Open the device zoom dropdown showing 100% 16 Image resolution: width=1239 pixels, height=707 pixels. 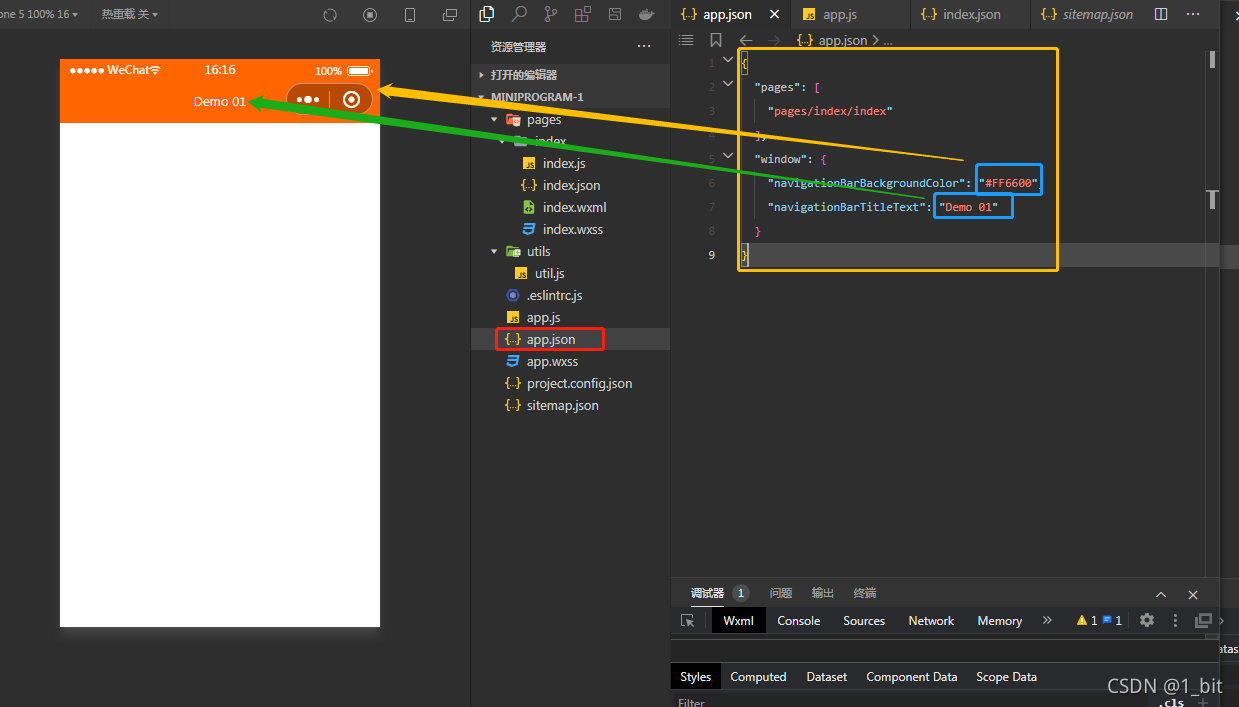[40, 15]
